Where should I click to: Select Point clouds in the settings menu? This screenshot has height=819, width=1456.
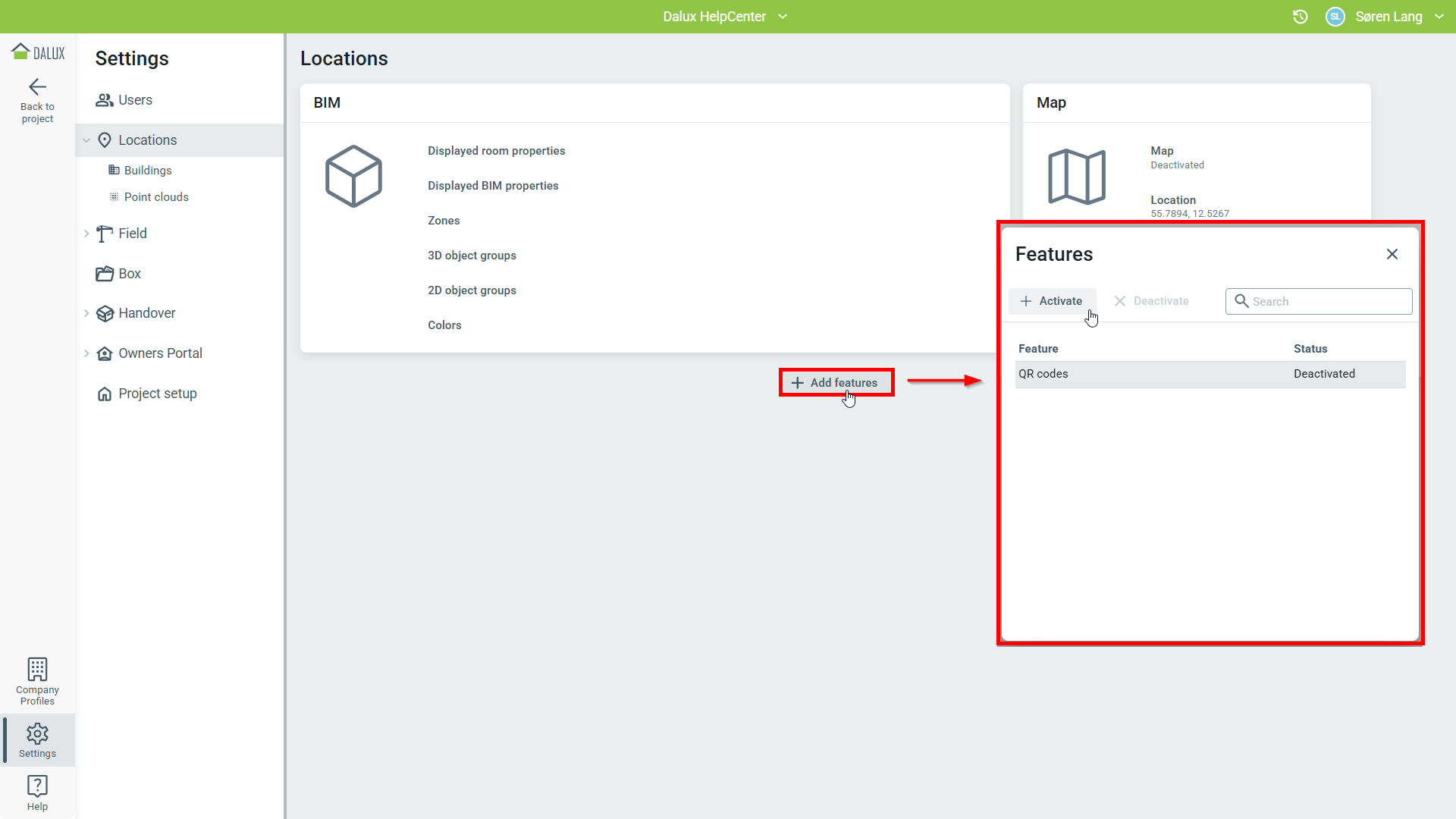pyautogui.click(x=156, y=197)
